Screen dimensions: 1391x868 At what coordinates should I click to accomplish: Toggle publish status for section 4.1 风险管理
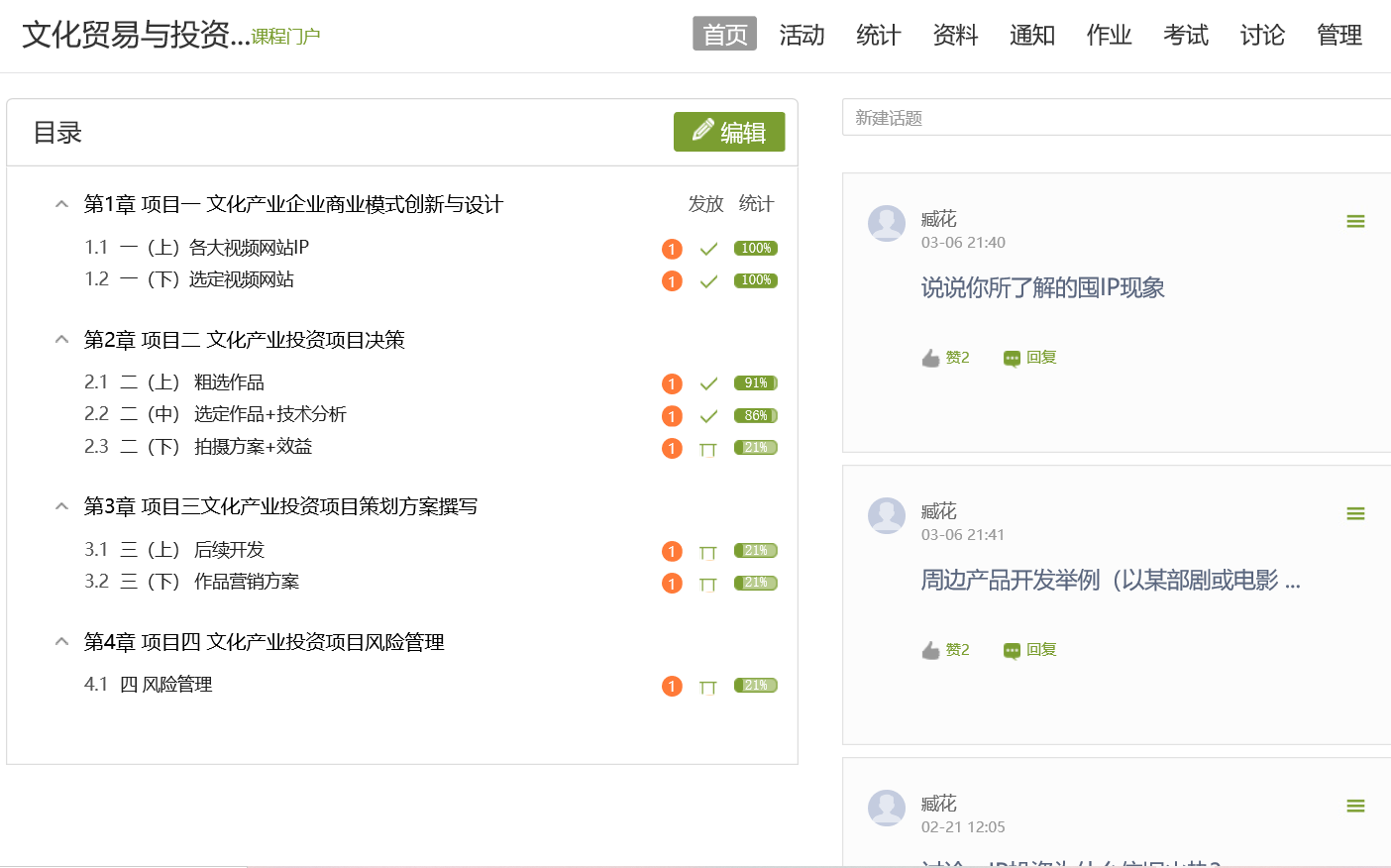tap(707, 687)
